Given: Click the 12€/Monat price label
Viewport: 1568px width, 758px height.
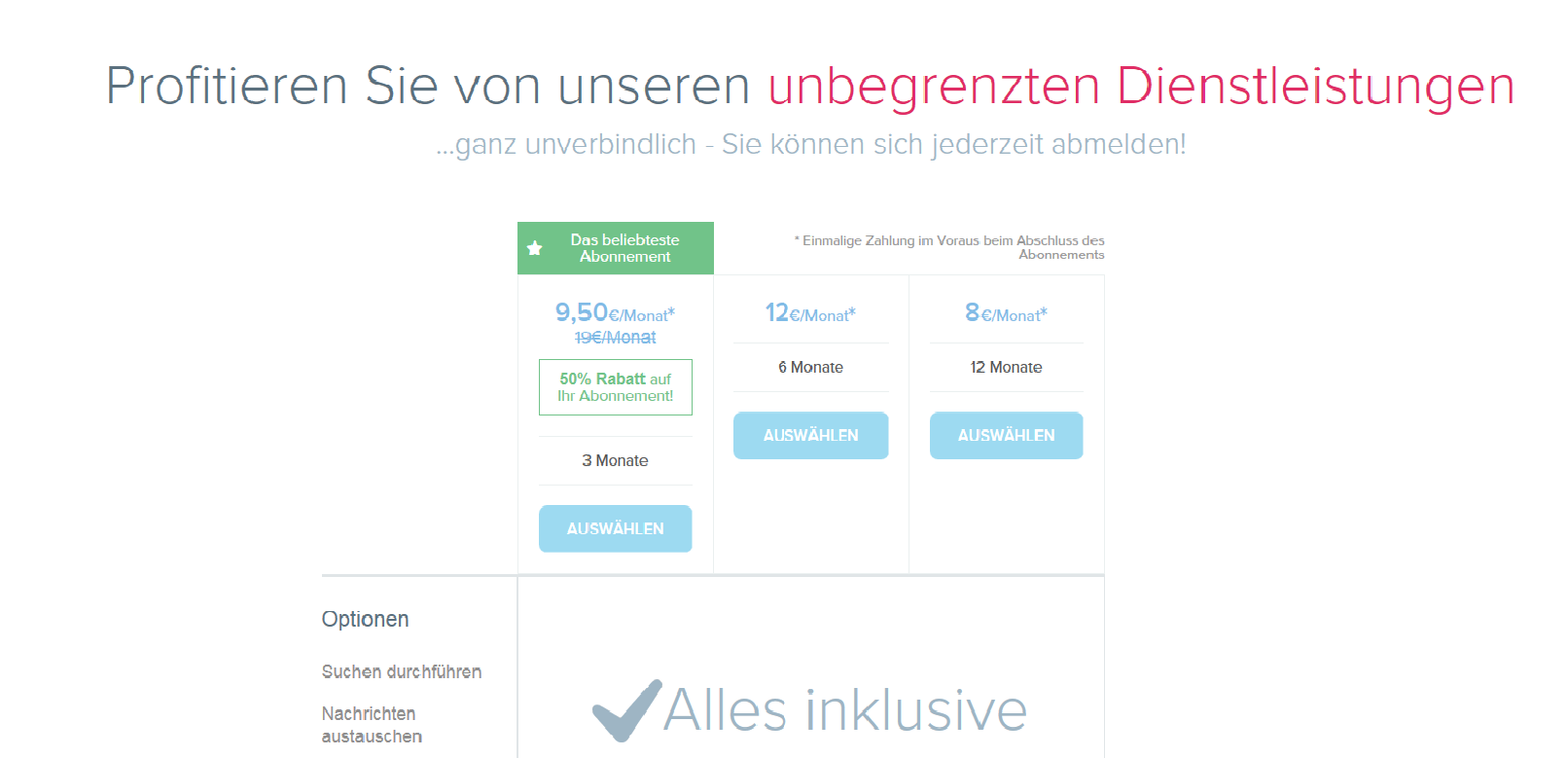Looking at the screenshot, I should (810, 313).
